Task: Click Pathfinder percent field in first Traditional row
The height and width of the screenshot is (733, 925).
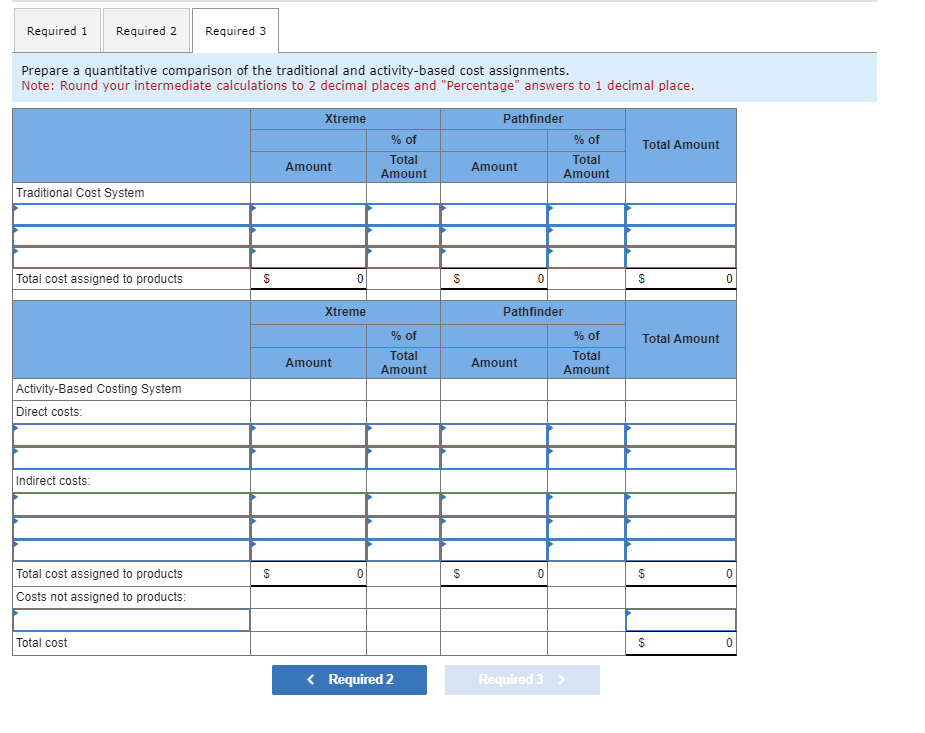Action: coord(586,214)
